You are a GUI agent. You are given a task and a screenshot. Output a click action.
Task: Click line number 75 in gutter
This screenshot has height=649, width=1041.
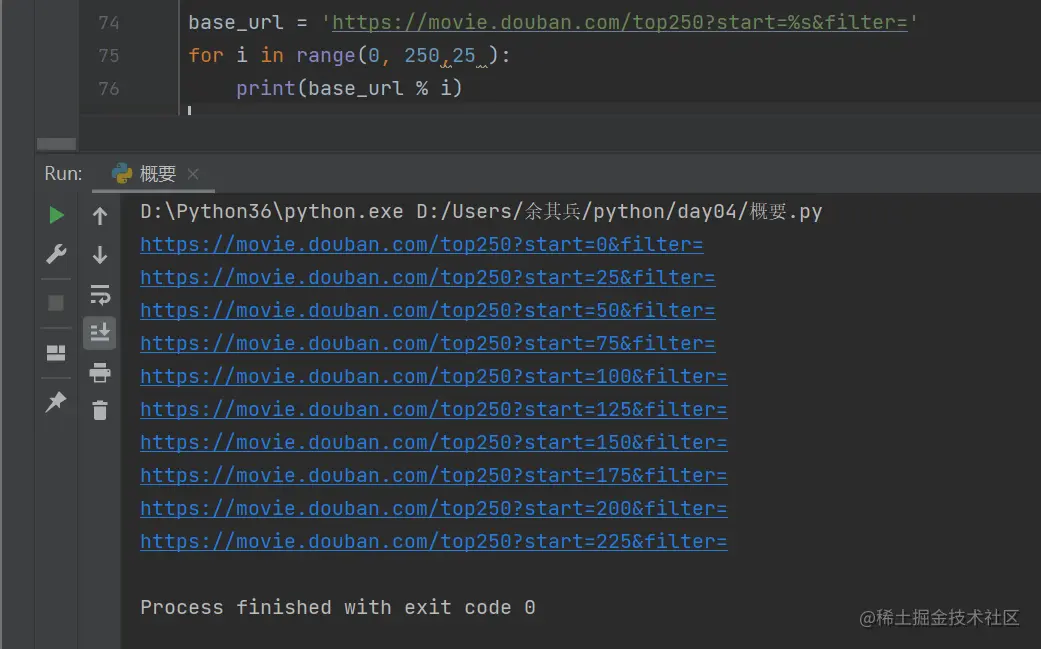click(x=109, y=56)
